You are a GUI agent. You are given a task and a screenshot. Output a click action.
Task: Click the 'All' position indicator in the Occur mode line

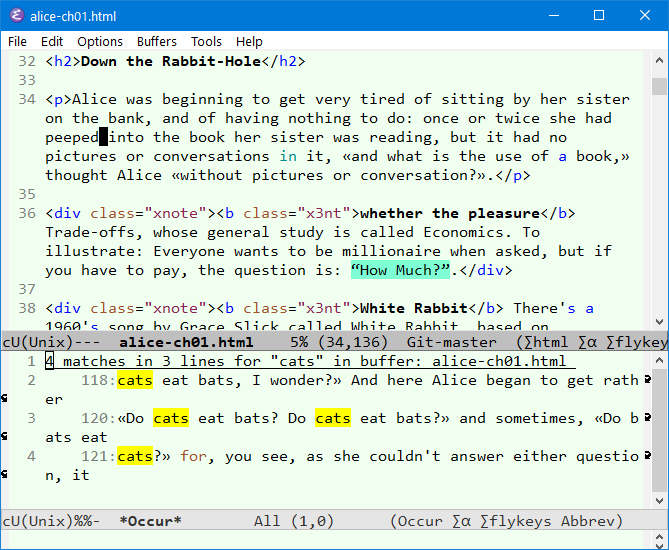tap(267, 521)
